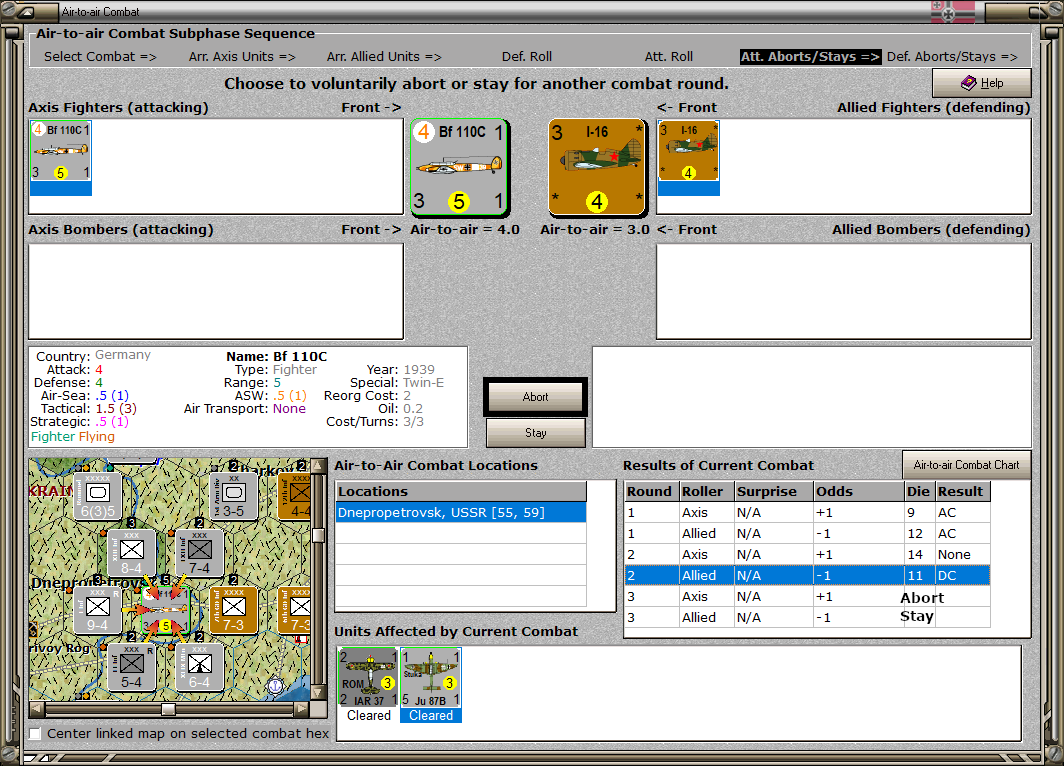Click the map horizontal scrollbar thumb

point(168,710)
